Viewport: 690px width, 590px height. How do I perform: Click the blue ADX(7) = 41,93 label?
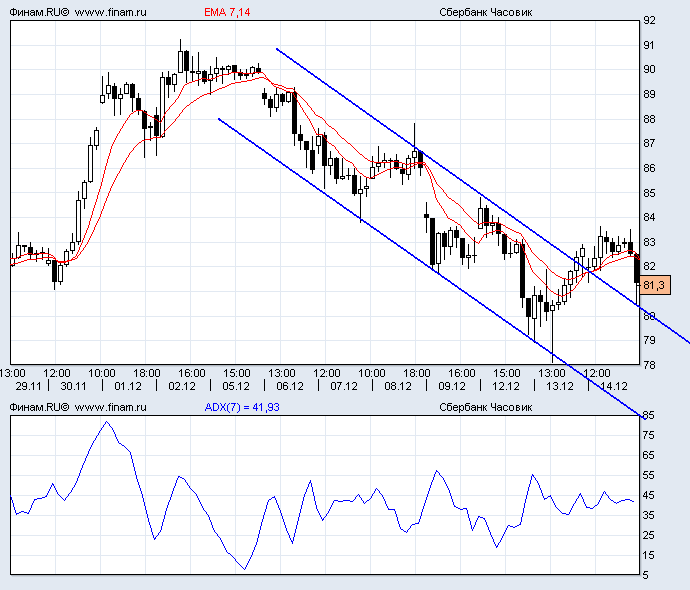(x=242, y=407)
